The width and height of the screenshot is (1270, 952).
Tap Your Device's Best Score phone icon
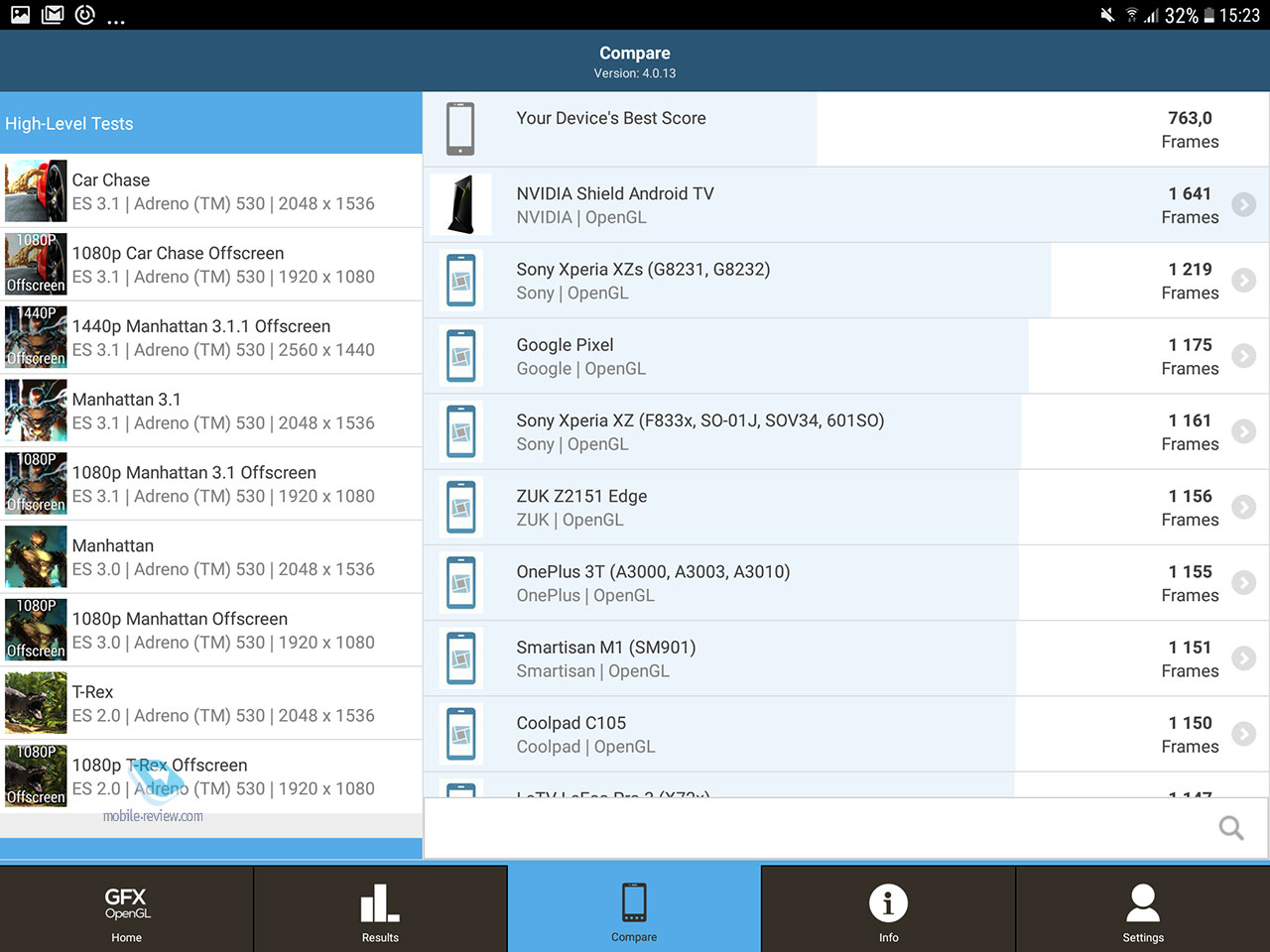[460, 129]
